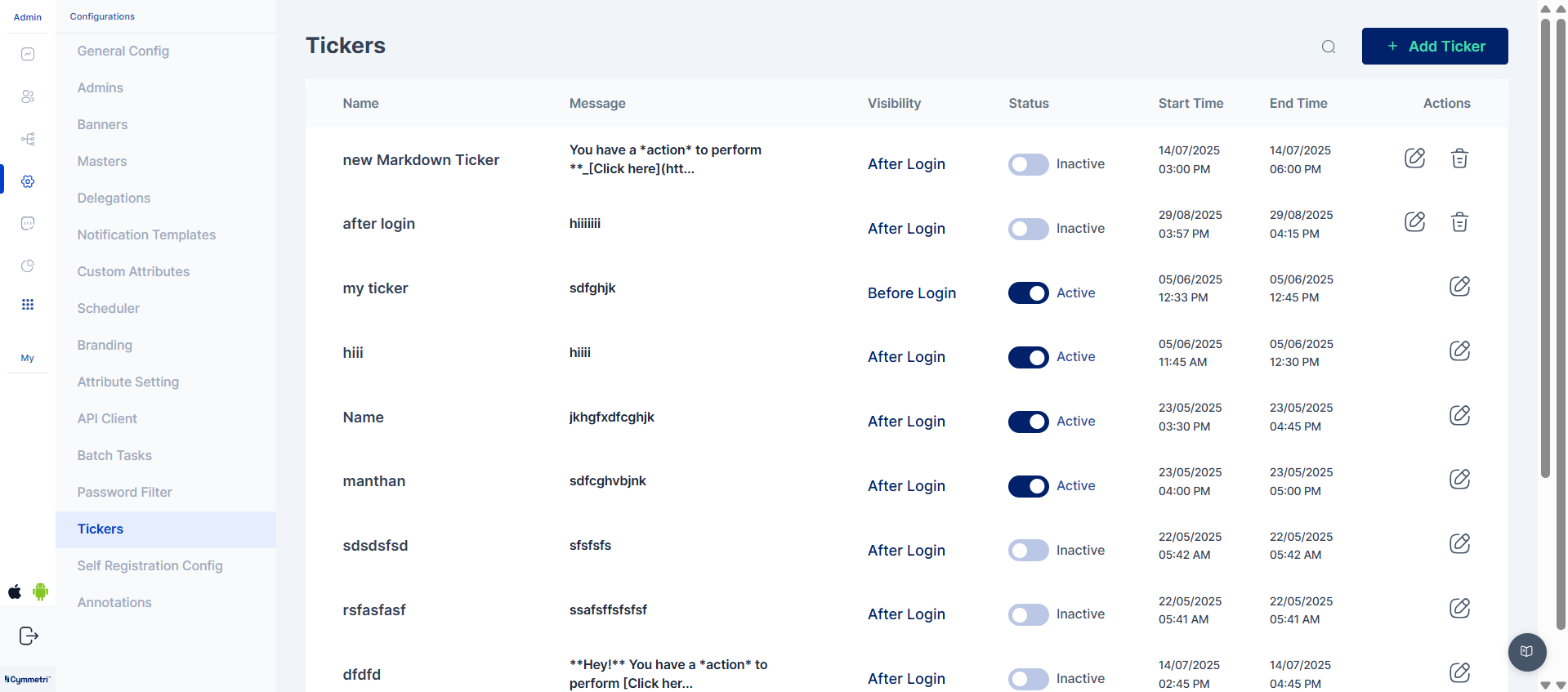This screenshot has width=1568, height=692.
Task: Turn off the 'manthan' ticker toggle
Action: (1028, 486)
